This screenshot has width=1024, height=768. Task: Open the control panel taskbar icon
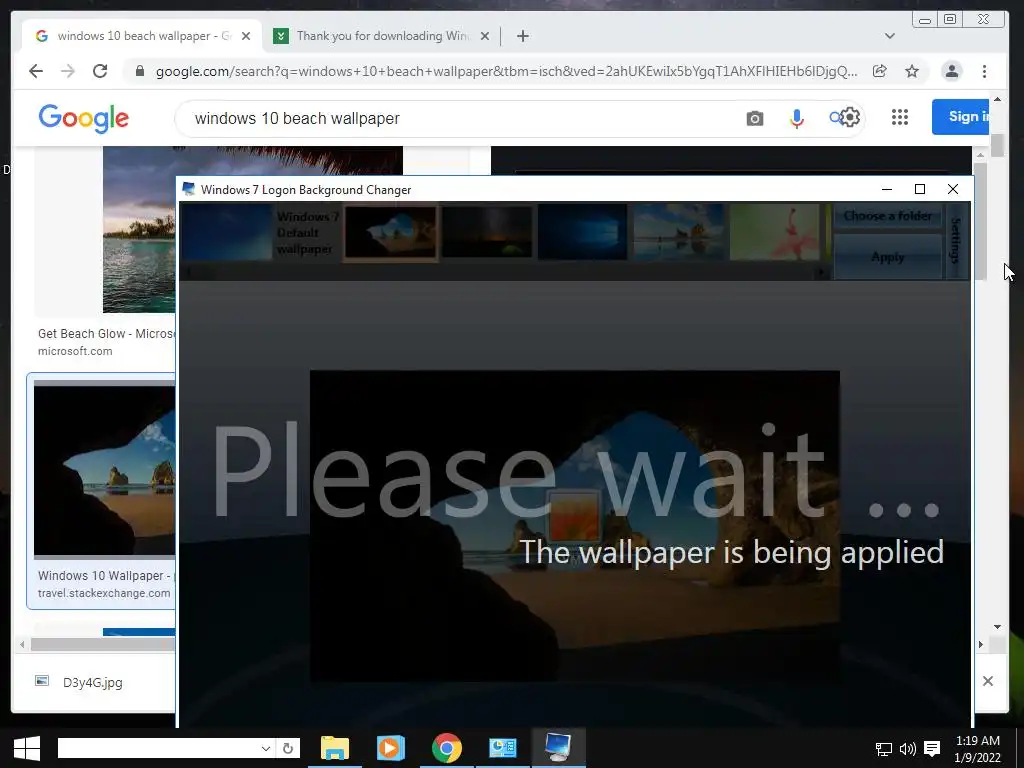click(x=503, y=748)
